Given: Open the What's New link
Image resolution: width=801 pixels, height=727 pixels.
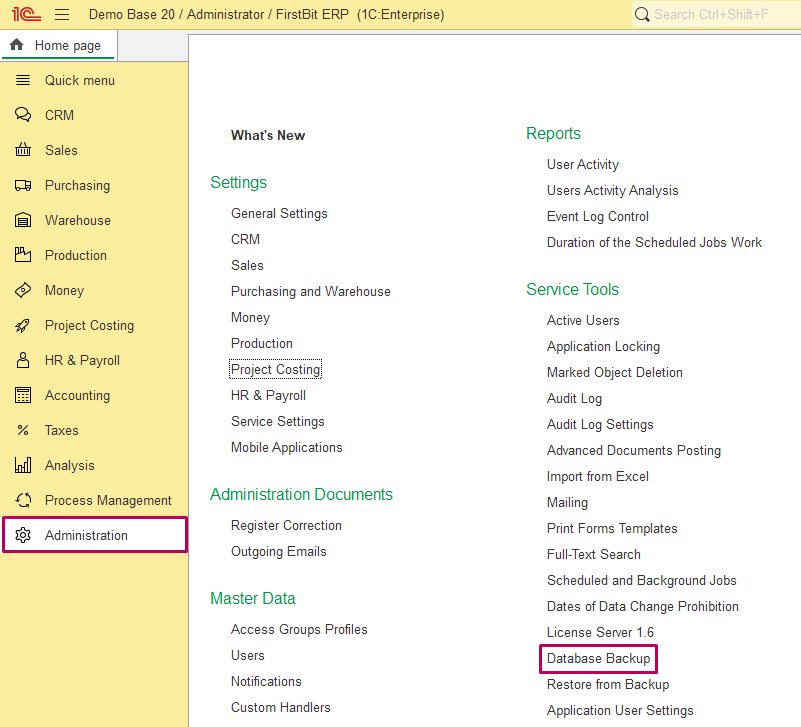Looking at the screenshot, I should pos(268,135).
